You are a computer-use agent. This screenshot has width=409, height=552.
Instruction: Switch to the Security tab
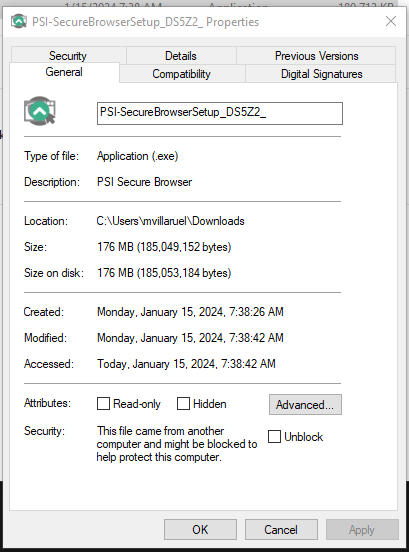[68, 56]
